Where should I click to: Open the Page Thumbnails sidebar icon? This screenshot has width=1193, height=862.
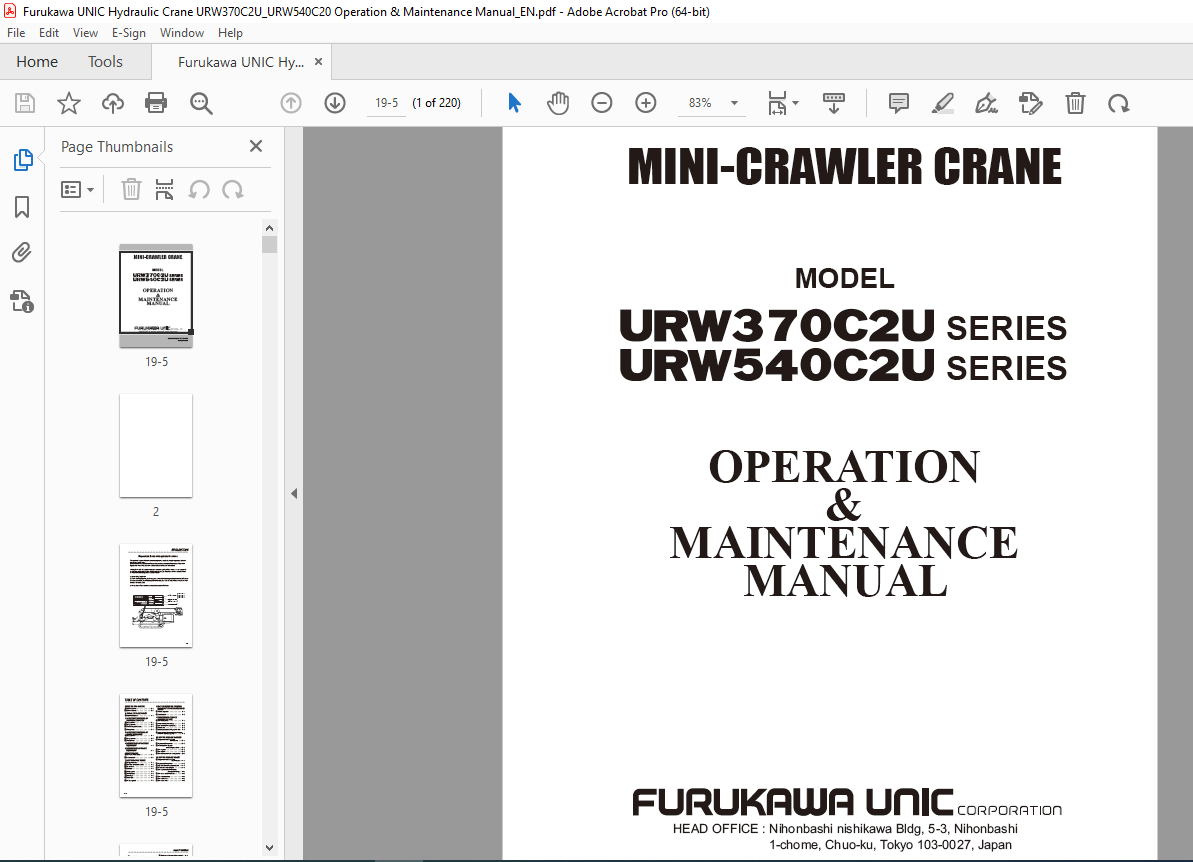23,160
